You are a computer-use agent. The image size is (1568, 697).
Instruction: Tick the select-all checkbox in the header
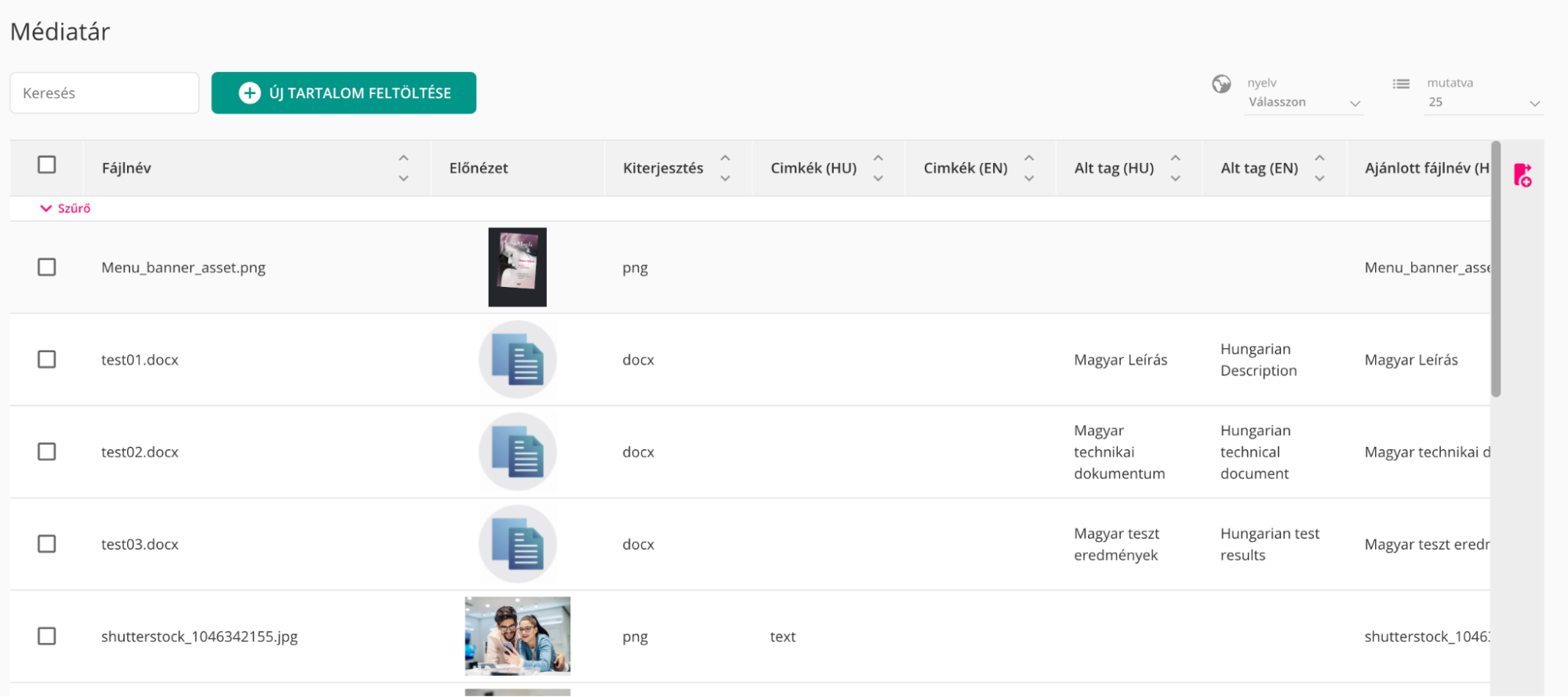47,165
